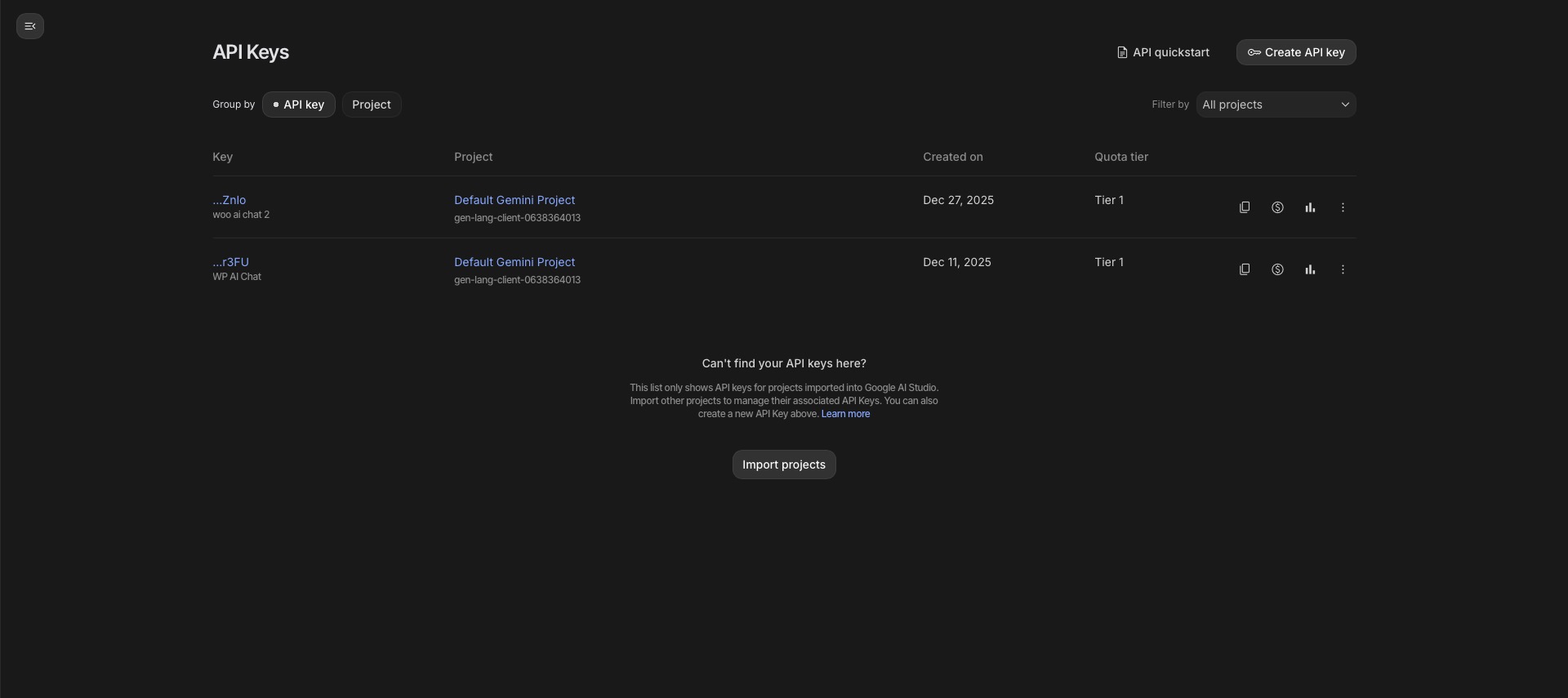Viewport: 1568px width, 698px height.
Task: Click the Dec 27, 2025 date
Action: click(958, 200)
